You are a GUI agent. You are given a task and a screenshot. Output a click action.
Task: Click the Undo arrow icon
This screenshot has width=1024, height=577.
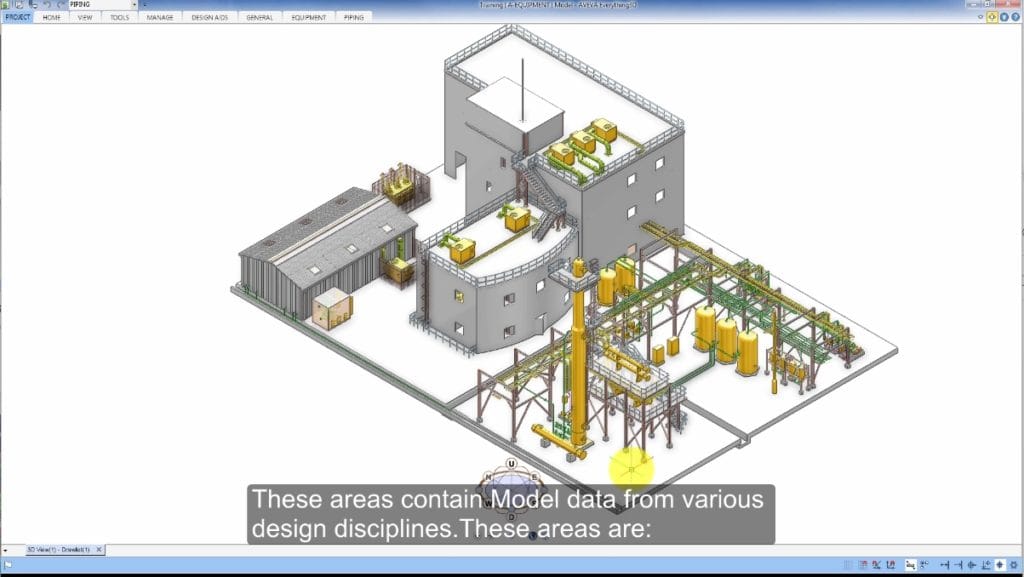point(47,4)
